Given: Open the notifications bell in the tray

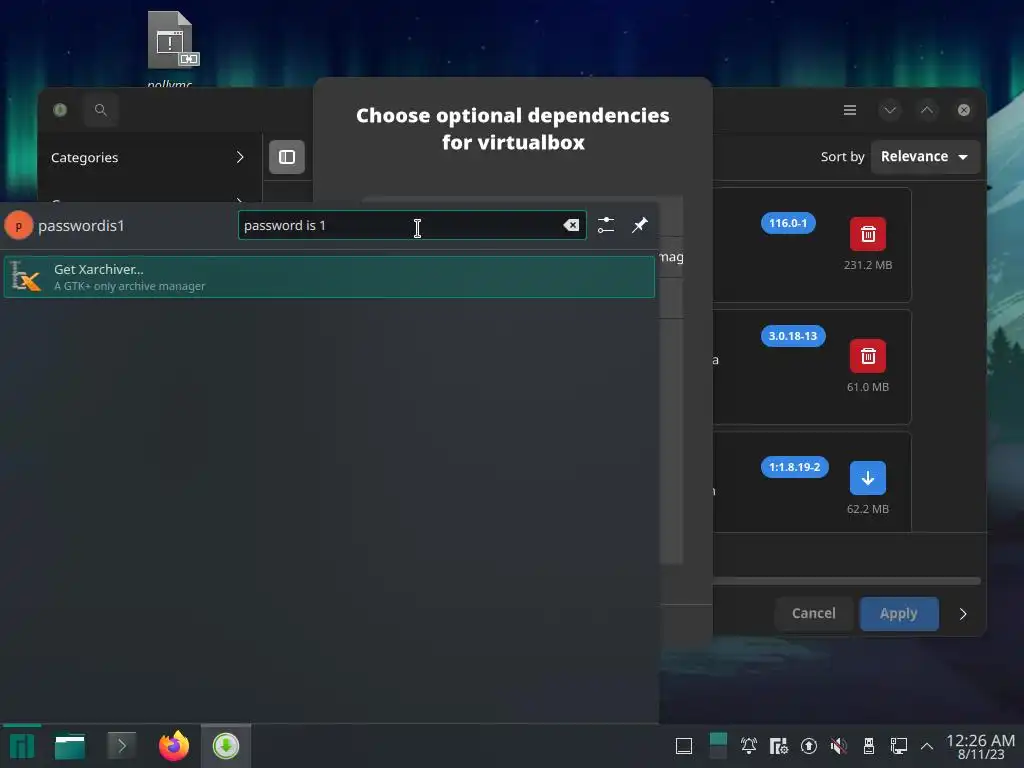Looking at the screenshot, I should (749, 746).
